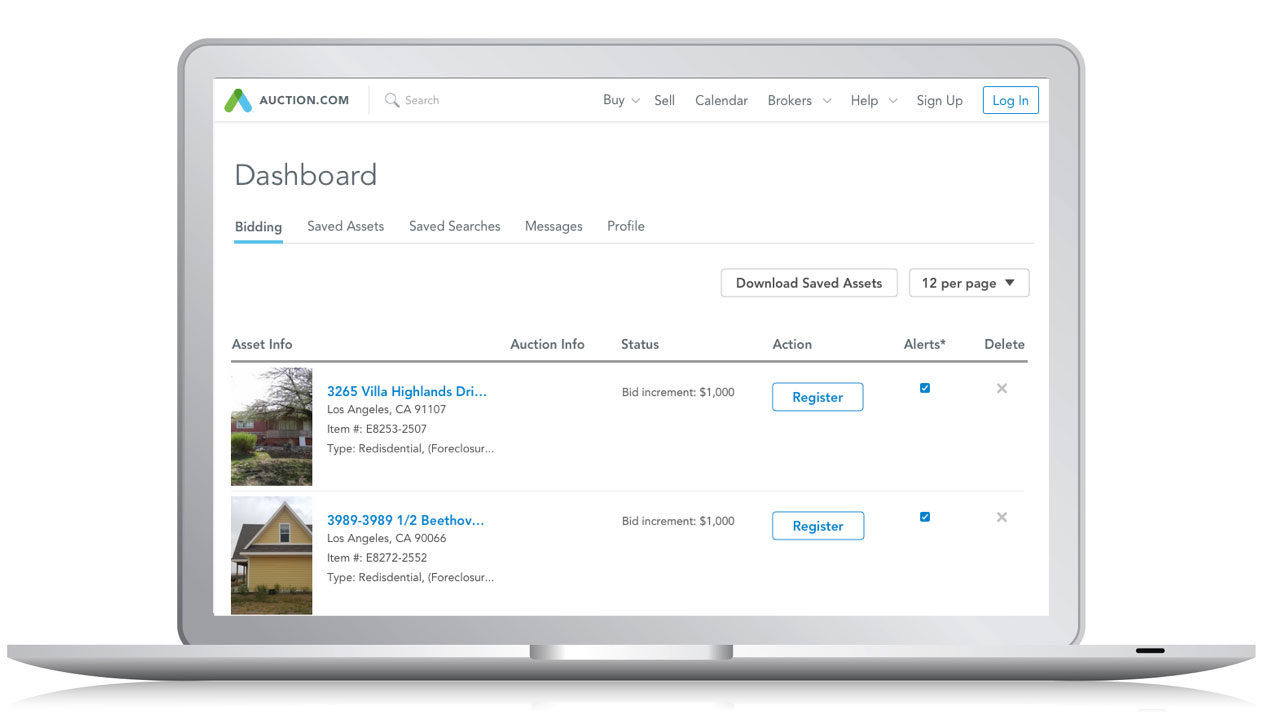Click the Auction.com logo icon
1262x726 pixels.
pos(238,101)
